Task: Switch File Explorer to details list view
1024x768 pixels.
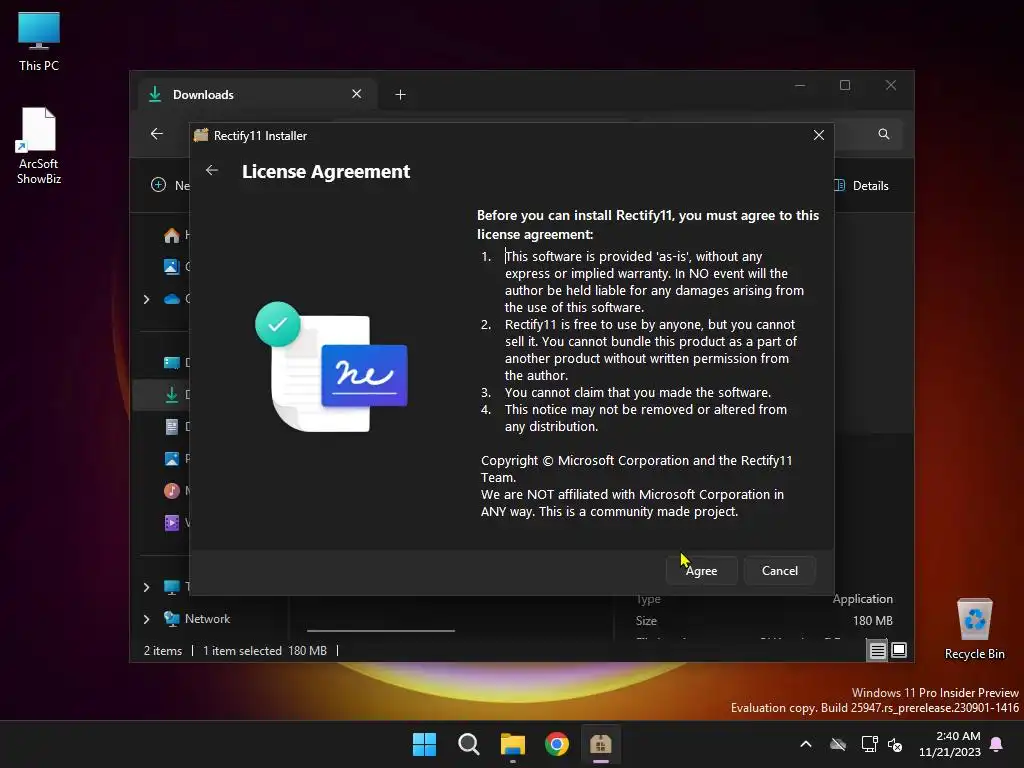Action: (x=877, y=650)
